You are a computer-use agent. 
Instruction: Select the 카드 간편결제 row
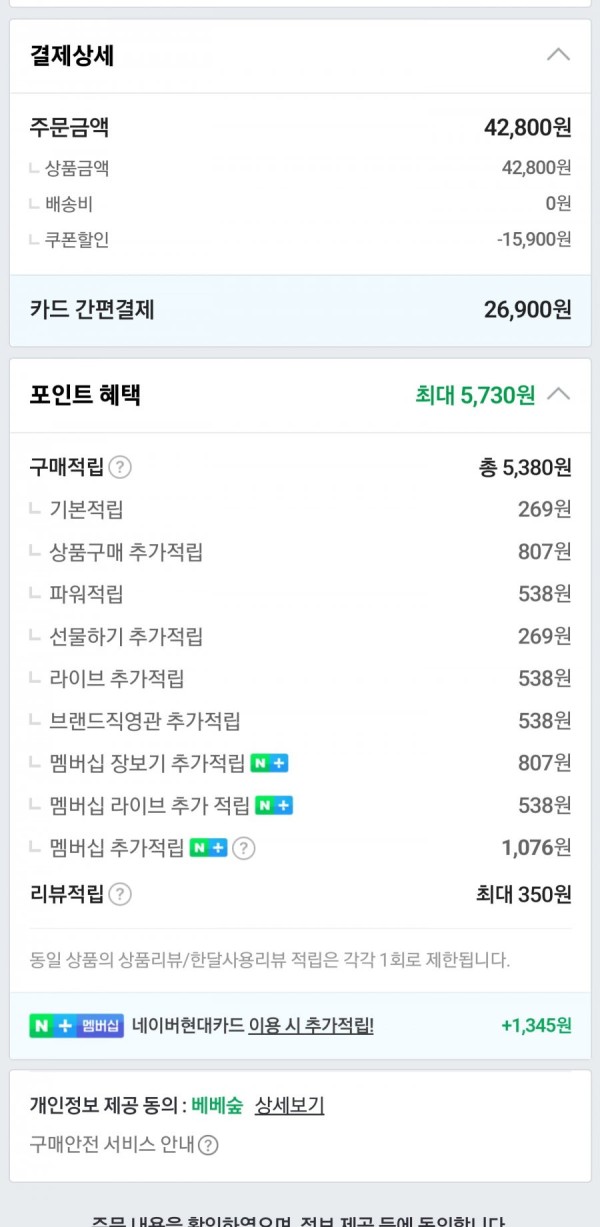pyautogui.click(x=300, y=310)
